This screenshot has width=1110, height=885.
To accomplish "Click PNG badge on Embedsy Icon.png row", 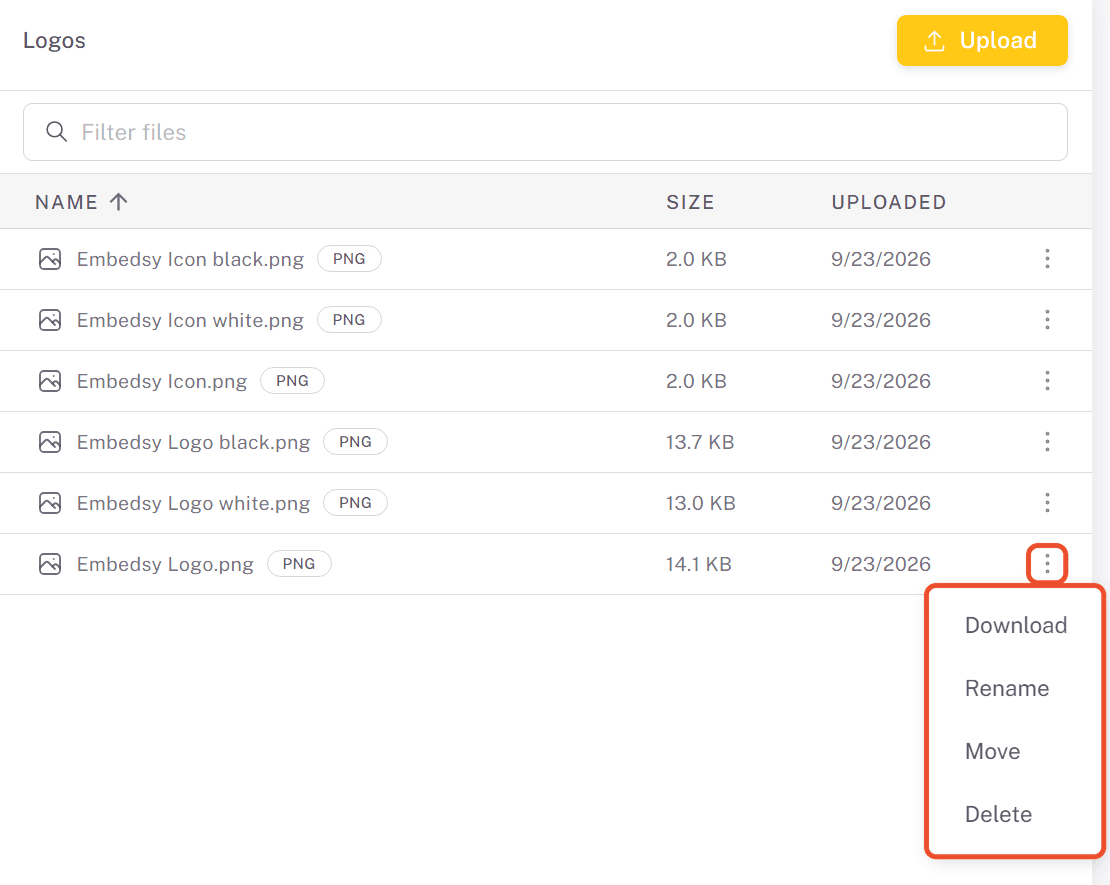I will coord(292,380).
